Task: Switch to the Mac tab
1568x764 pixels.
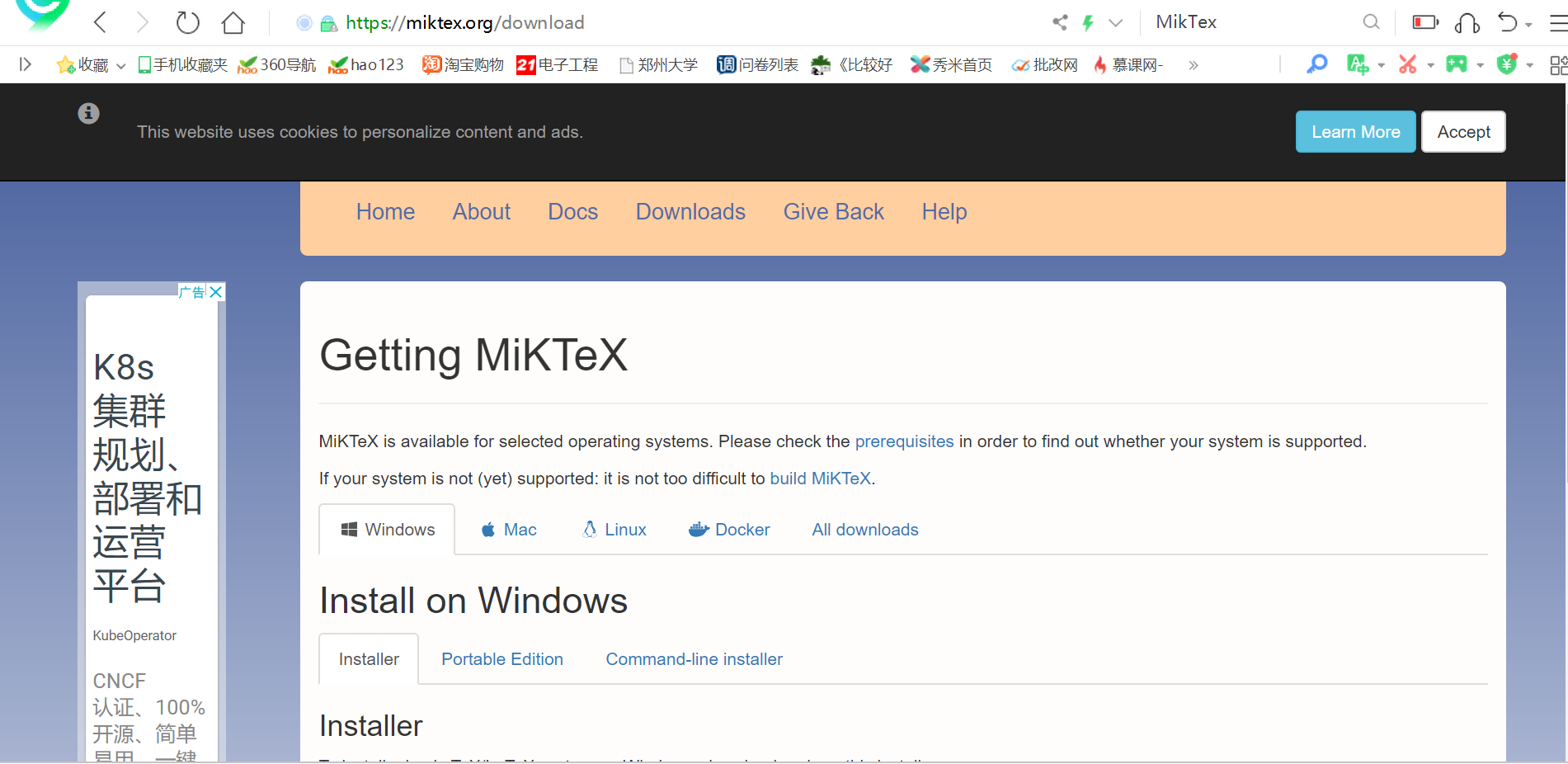Action: [509, 530]
